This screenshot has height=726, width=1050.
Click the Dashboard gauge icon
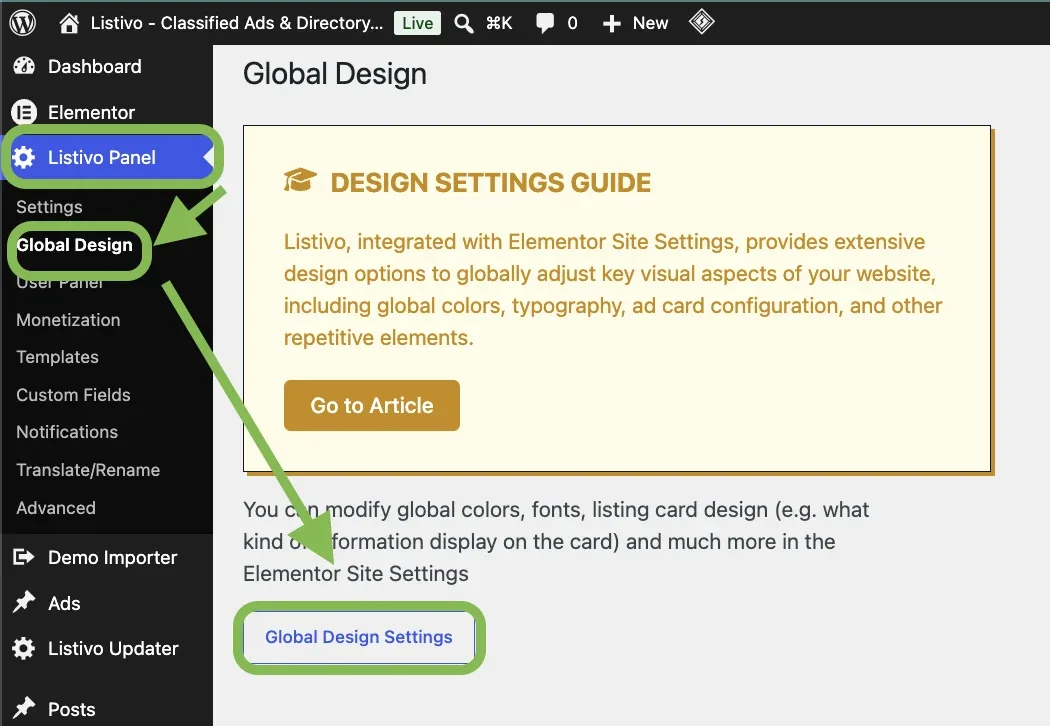[24, 66]
